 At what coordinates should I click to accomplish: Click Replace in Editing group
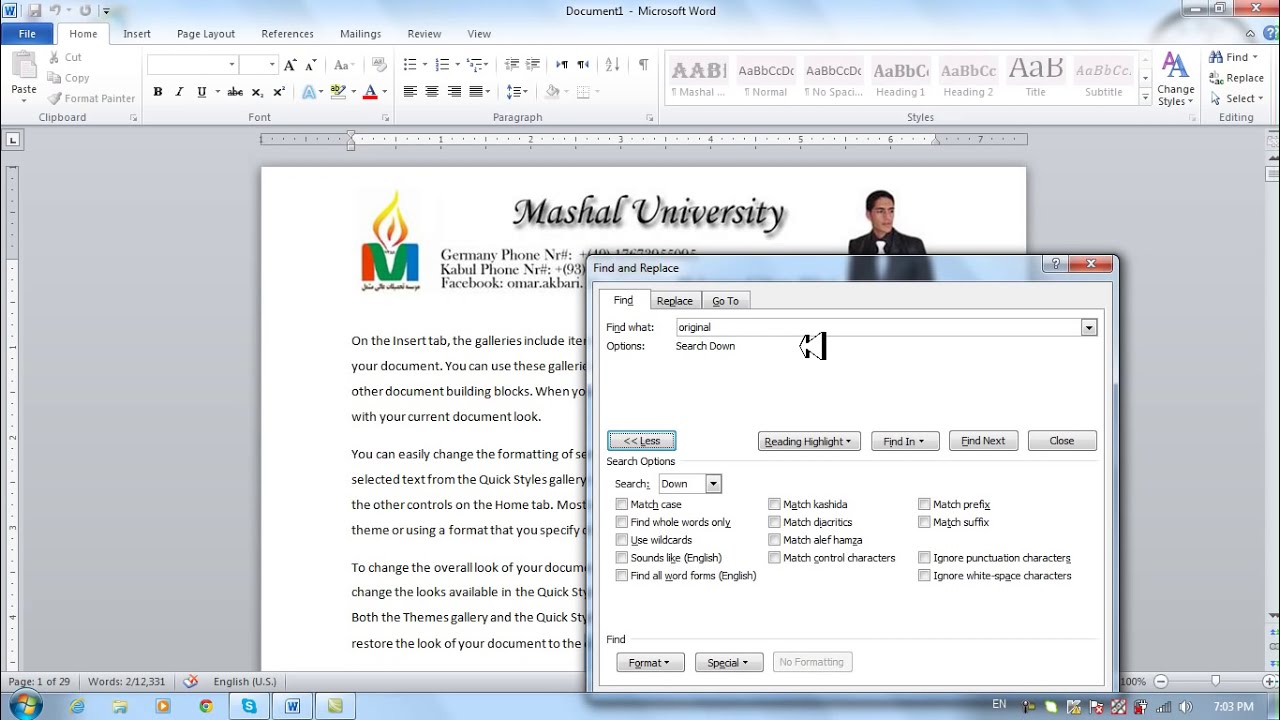pos(1236,78)
